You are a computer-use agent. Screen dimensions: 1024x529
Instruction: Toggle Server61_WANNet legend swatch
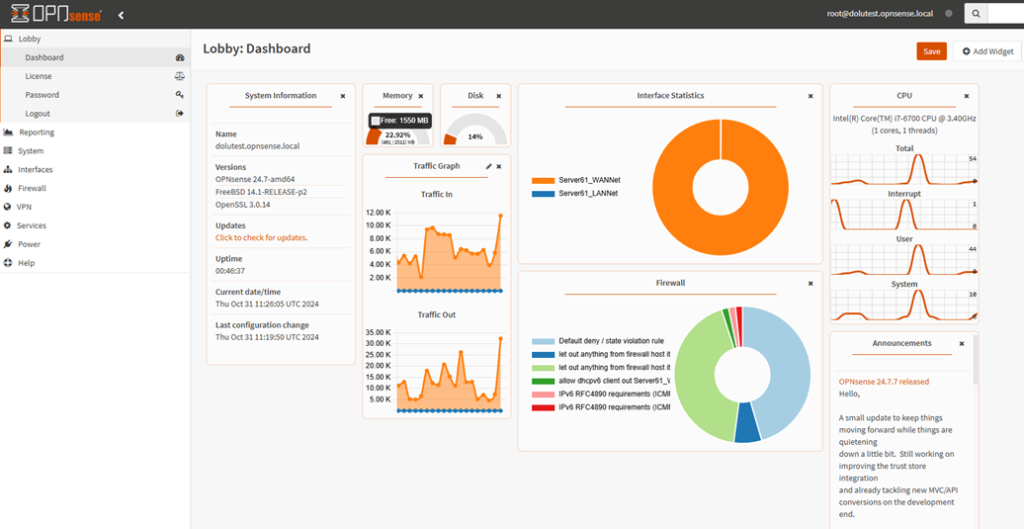[x=543, y=180]
